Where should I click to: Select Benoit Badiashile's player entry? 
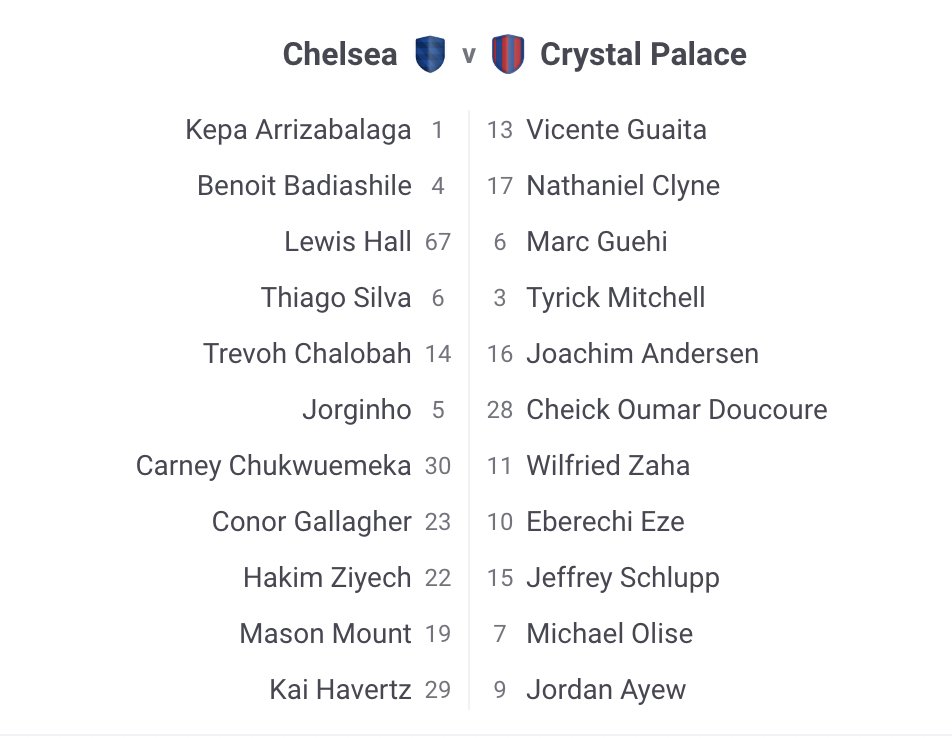coord(304,186)
